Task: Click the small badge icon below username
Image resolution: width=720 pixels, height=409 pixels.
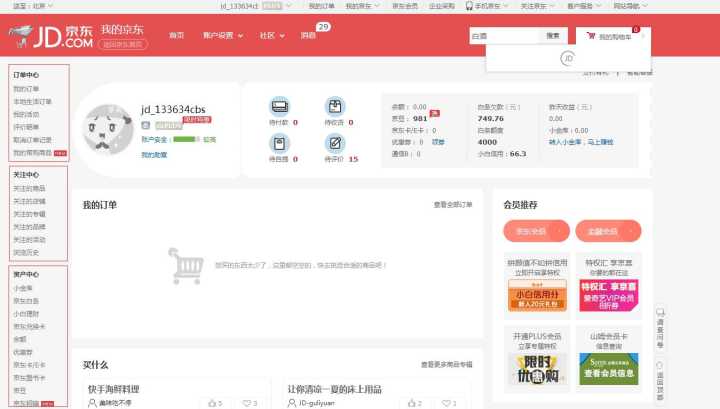Action: tap(146, 125)
